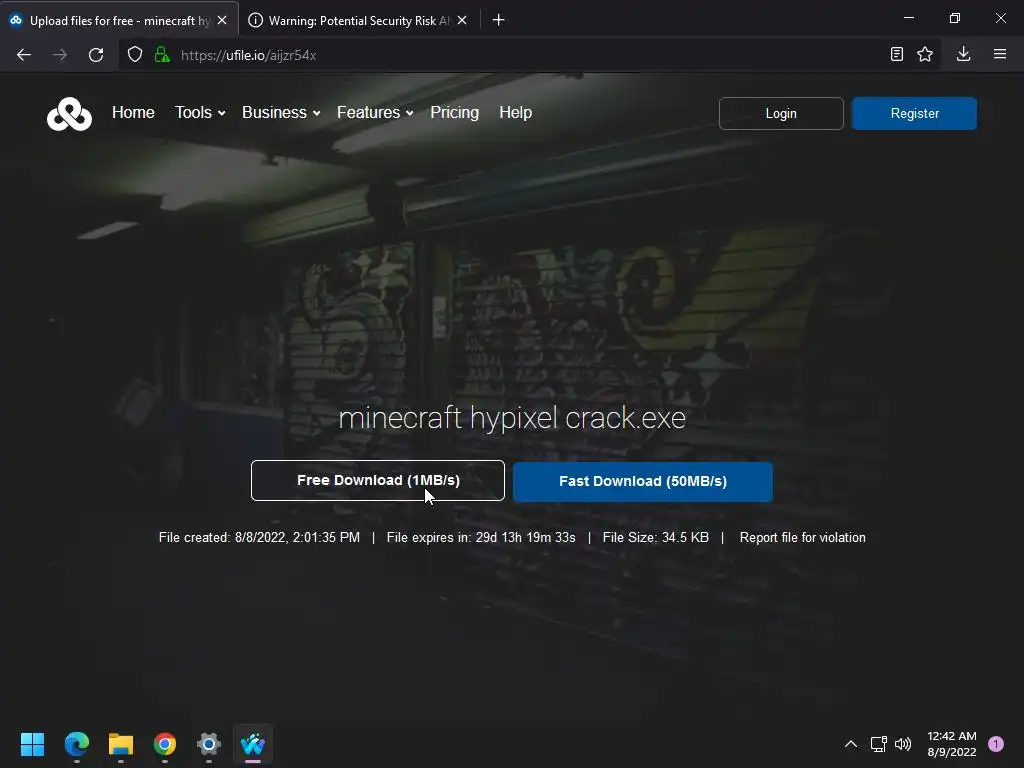
Task: Minimize the browser window
Action: click(908, 18)
